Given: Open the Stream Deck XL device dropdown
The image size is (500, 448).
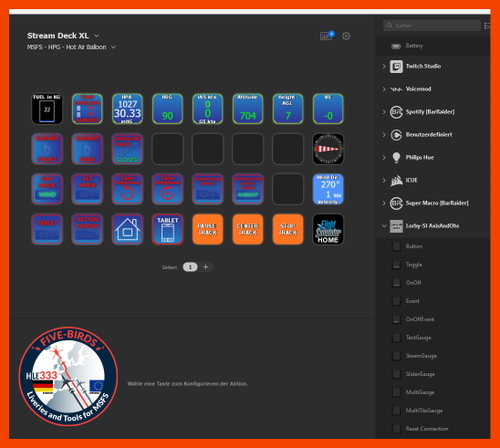Looking at the screenshot, I should click(96, 36).
